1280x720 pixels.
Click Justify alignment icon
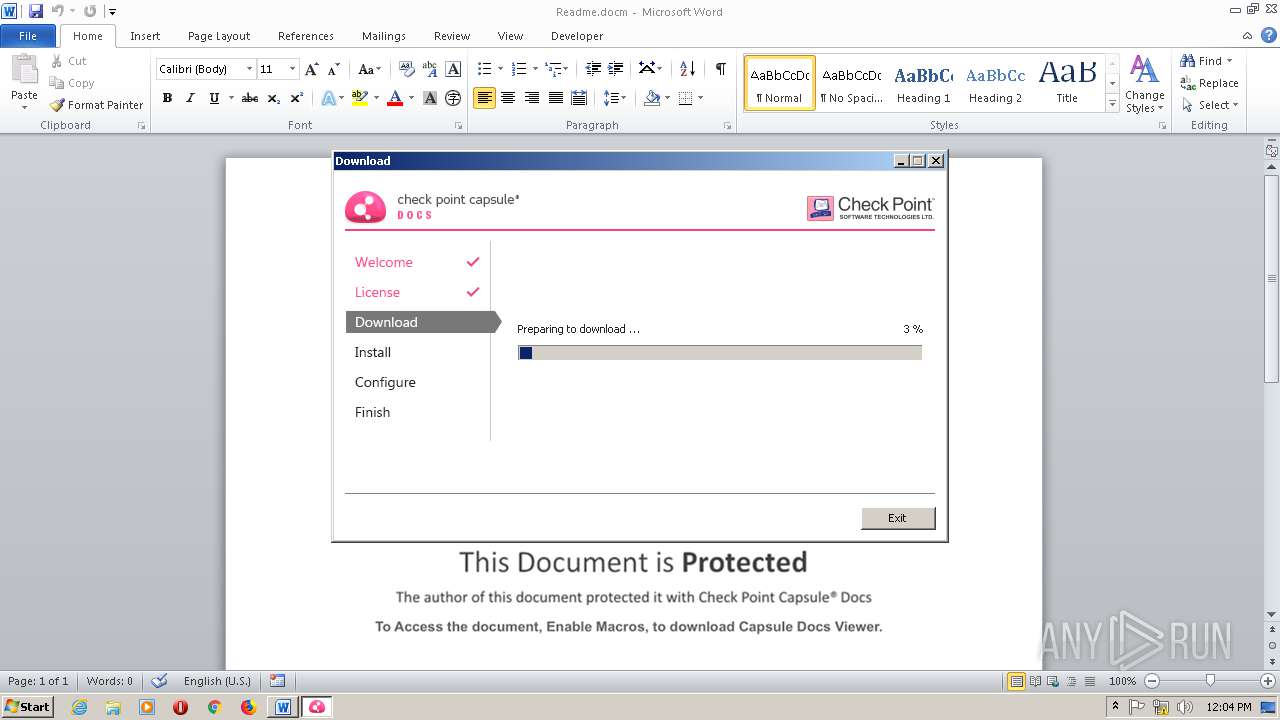(556, 98)
